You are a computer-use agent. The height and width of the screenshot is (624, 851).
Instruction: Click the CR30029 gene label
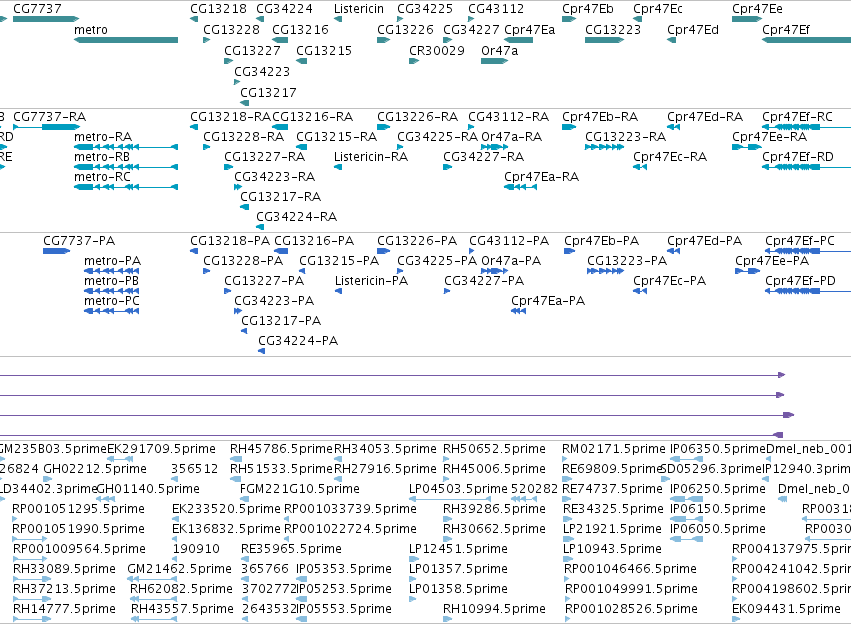click(x=437, y=50)
